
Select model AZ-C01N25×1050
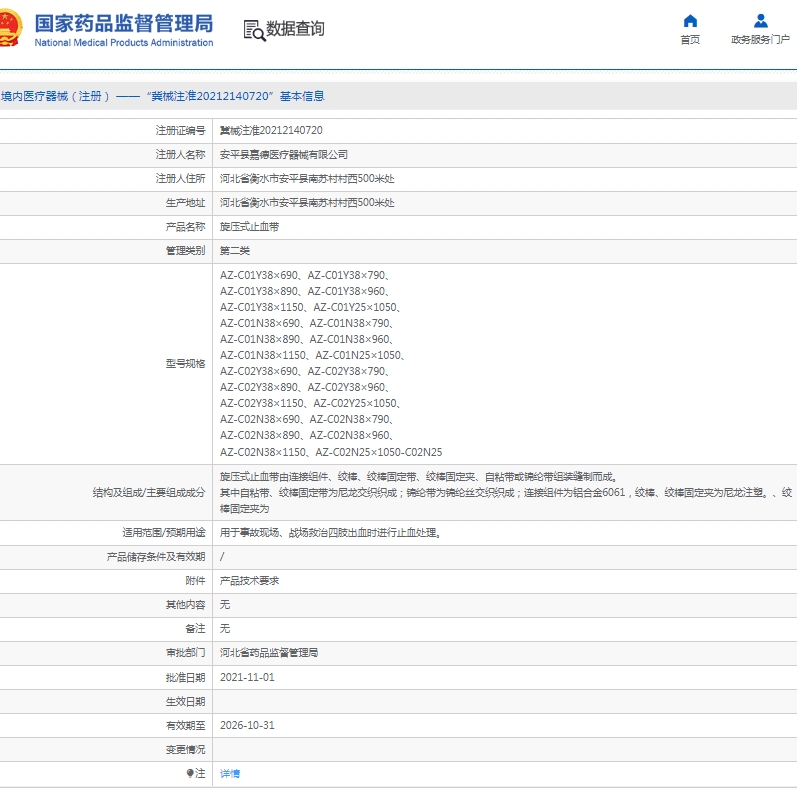point(358,355)
